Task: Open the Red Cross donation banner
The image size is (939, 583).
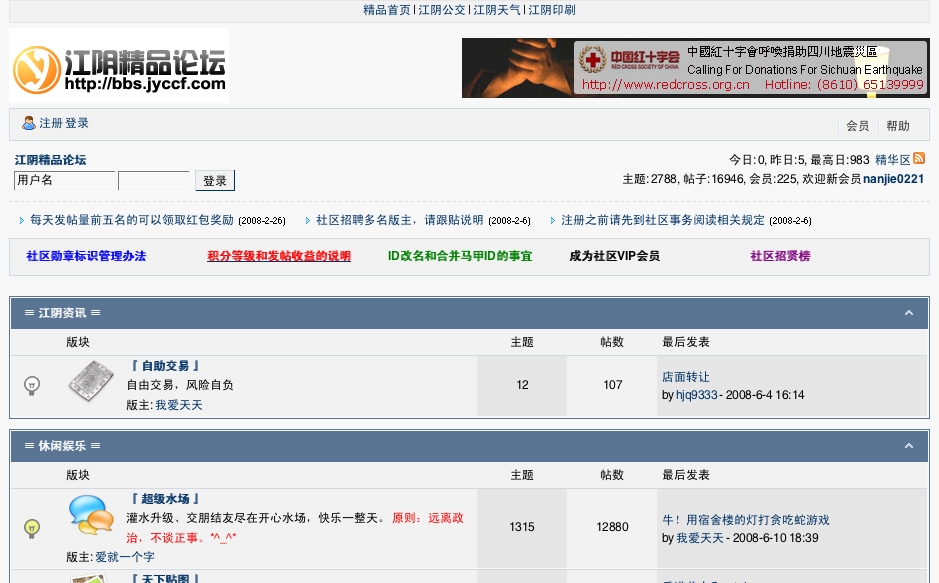Action: [695, 68]
